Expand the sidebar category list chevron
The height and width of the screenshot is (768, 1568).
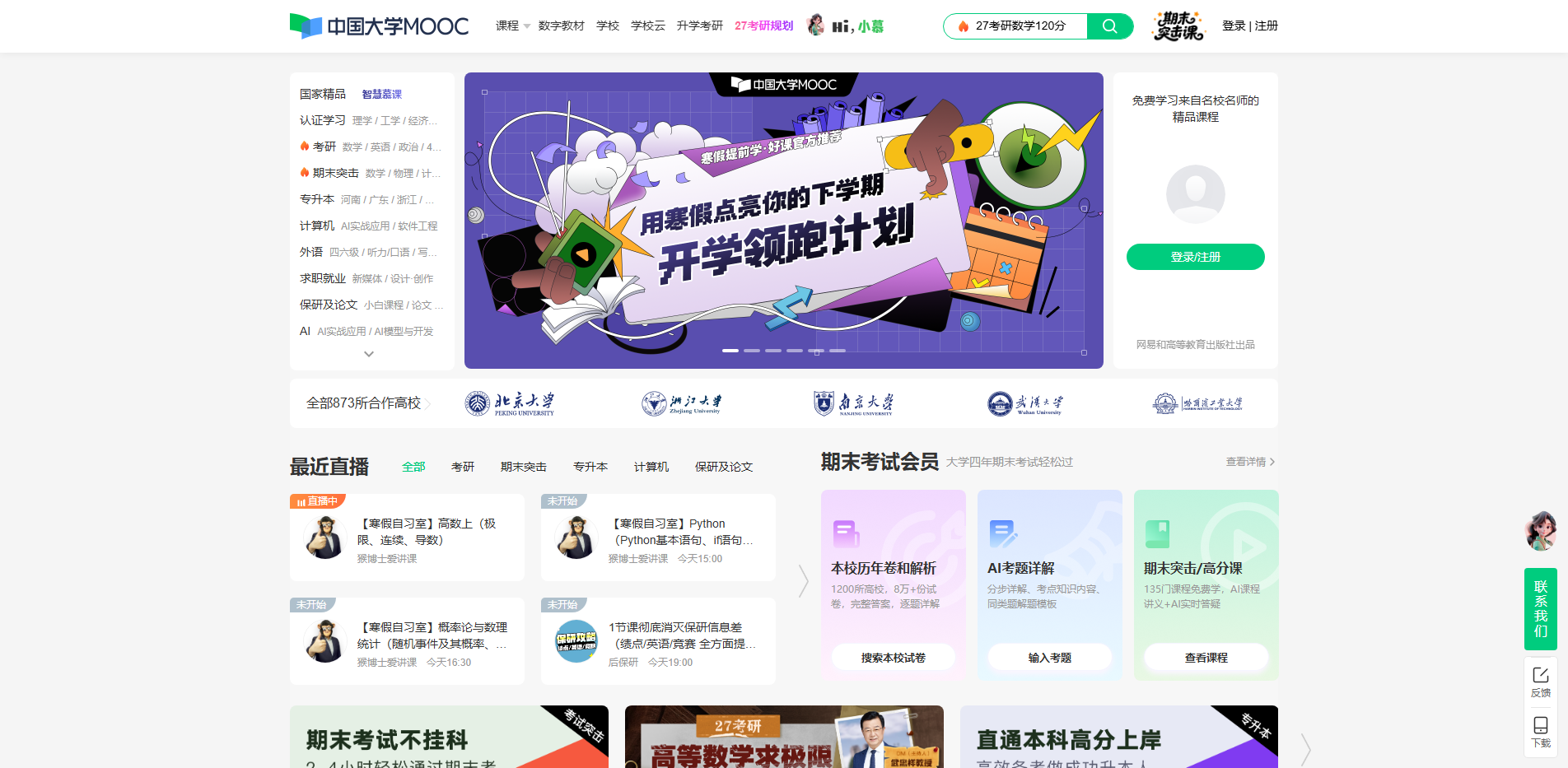click(368, 354)
